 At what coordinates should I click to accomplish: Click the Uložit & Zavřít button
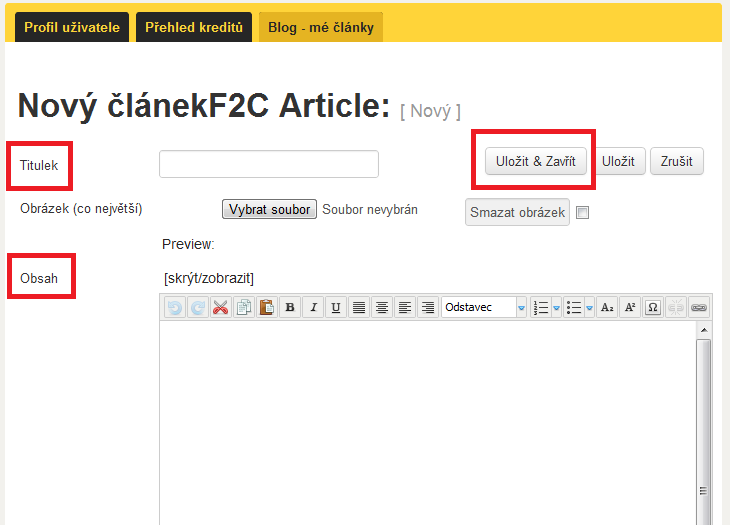click(535, 162)
